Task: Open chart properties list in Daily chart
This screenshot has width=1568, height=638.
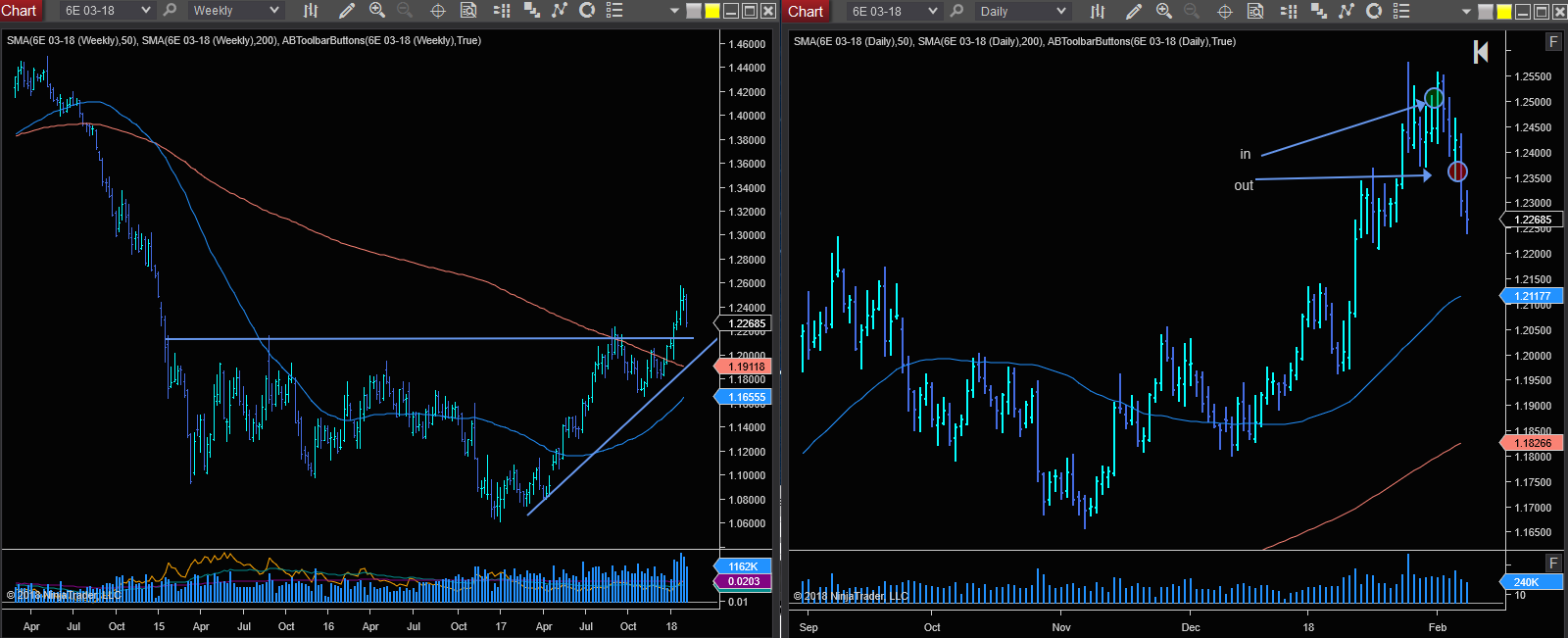Action: pos(1401,11)
